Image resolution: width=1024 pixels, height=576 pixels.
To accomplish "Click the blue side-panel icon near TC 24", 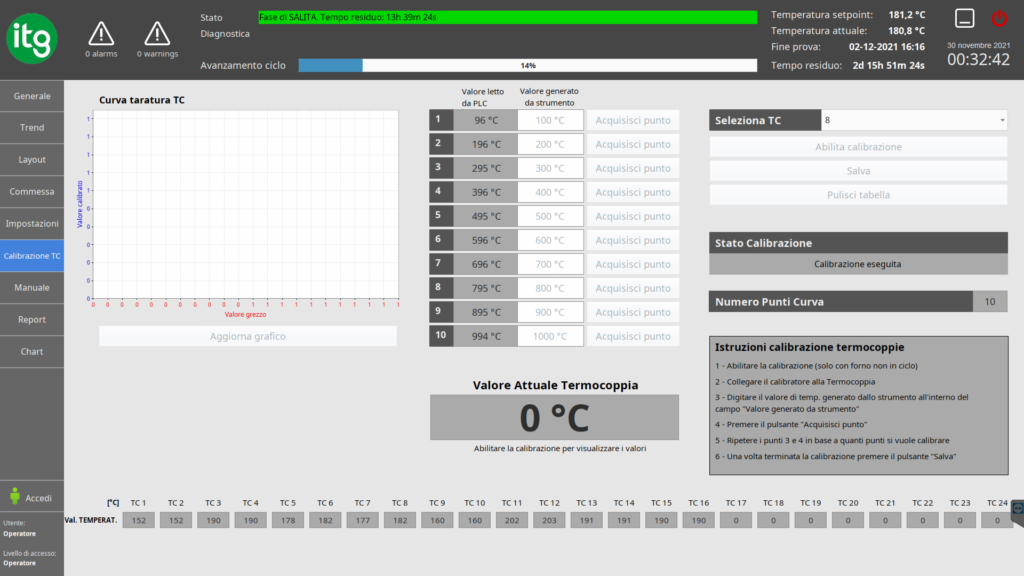I will (x=1017, y=508).
